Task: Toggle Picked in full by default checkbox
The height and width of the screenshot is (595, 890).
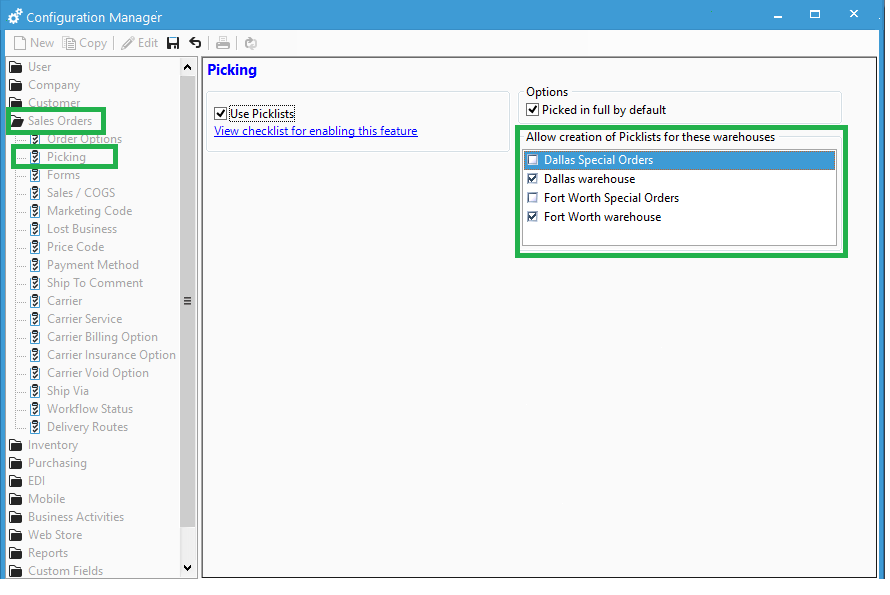Action: (532, 110)
